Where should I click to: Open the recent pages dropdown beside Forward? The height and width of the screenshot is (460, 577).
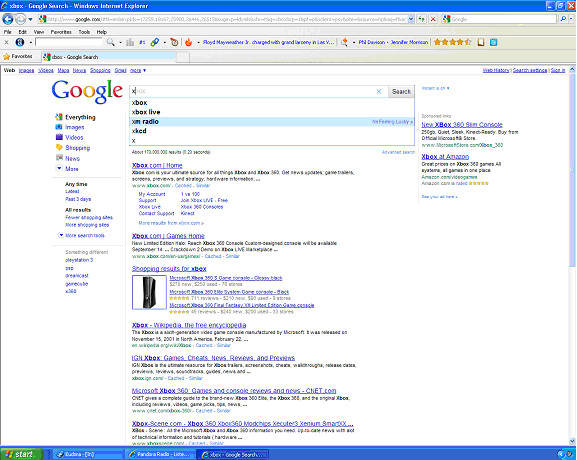(31, 19)
